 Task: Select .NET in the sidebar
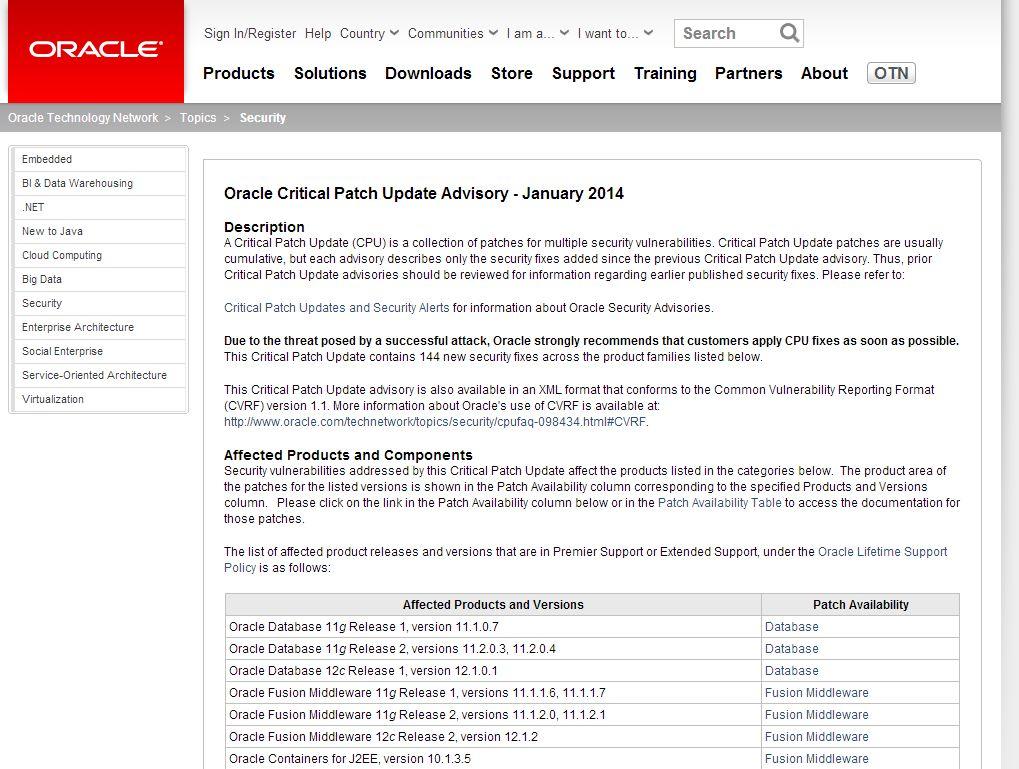[99, 207]
